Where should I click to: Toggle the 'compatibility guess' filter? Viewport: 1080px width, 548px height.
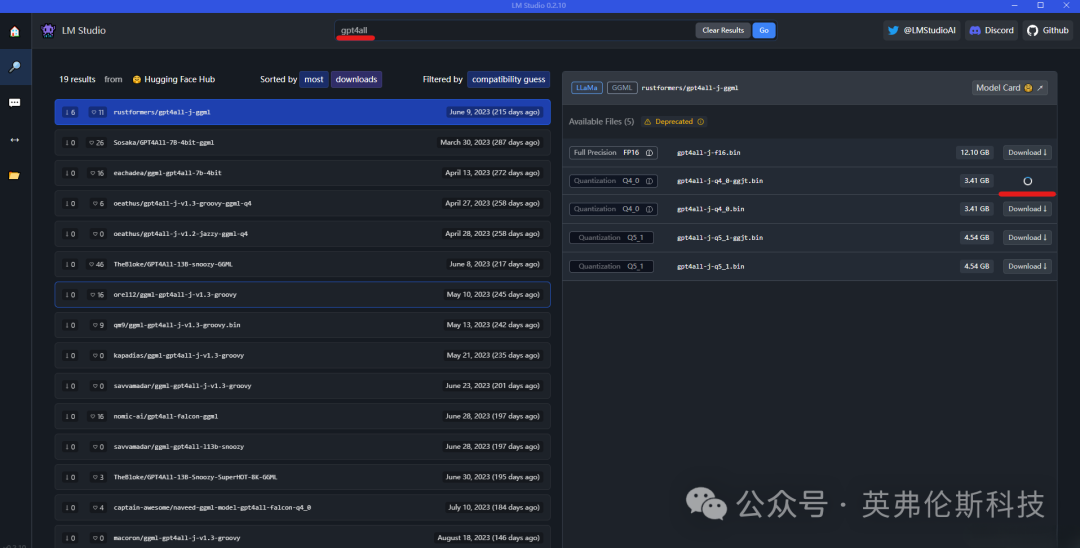(x=508, y=79)
